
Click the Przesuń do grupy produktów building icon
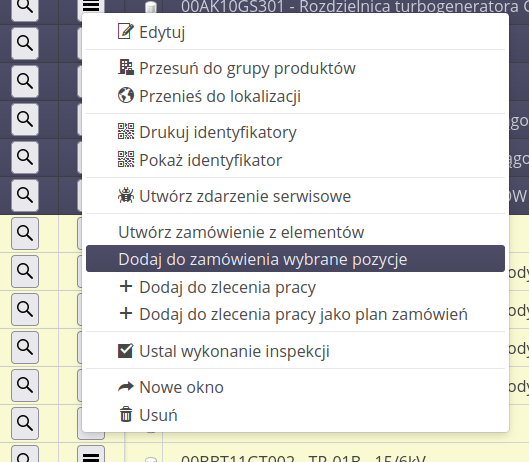[x=126, y=67]
